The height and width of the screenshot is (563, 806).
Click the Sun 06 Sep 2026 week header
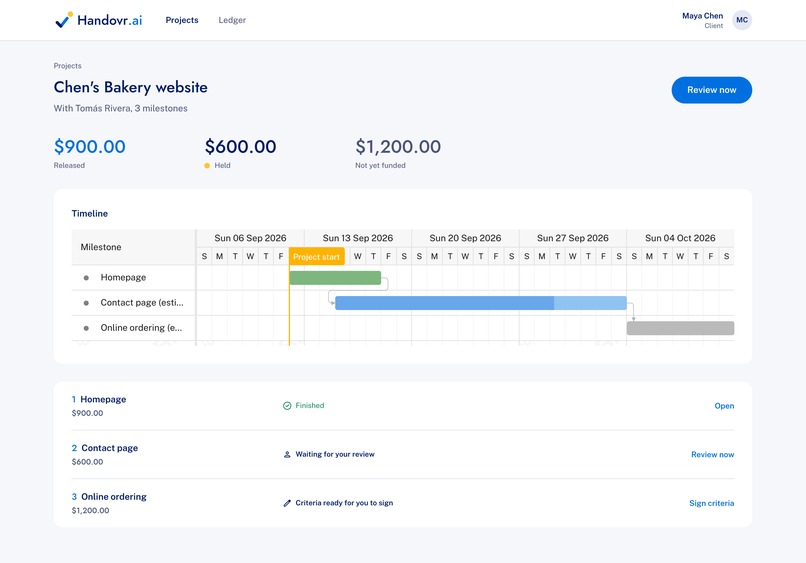click(x=250, y=238)
